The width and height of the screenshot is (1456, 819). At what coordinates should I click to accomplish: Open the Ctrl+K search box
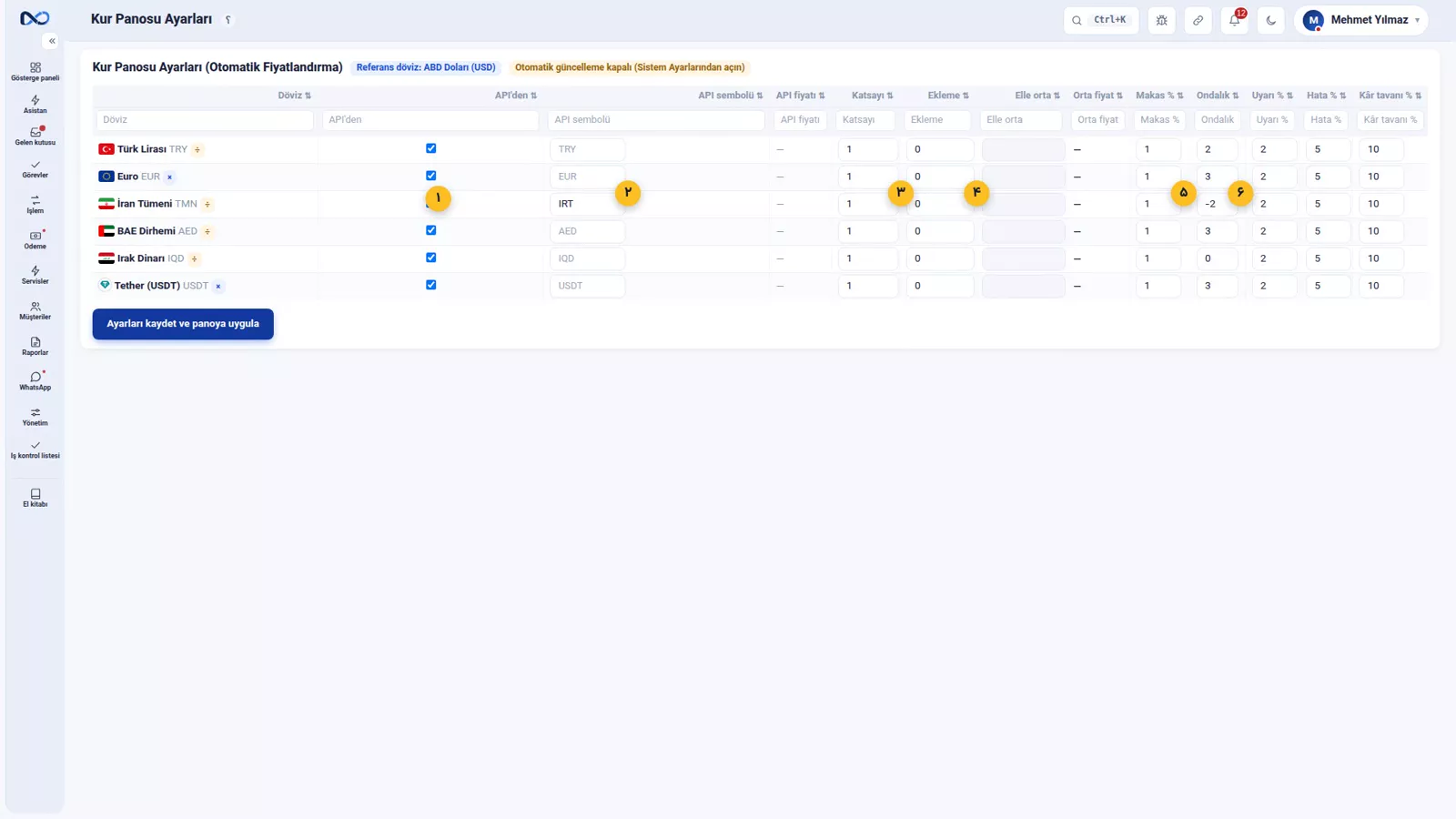pyautogui.click(x=1101, y=20)
